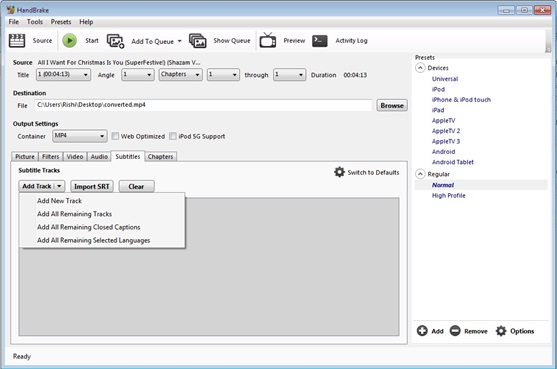Select the Subtitles tab

tap(128, 156)
